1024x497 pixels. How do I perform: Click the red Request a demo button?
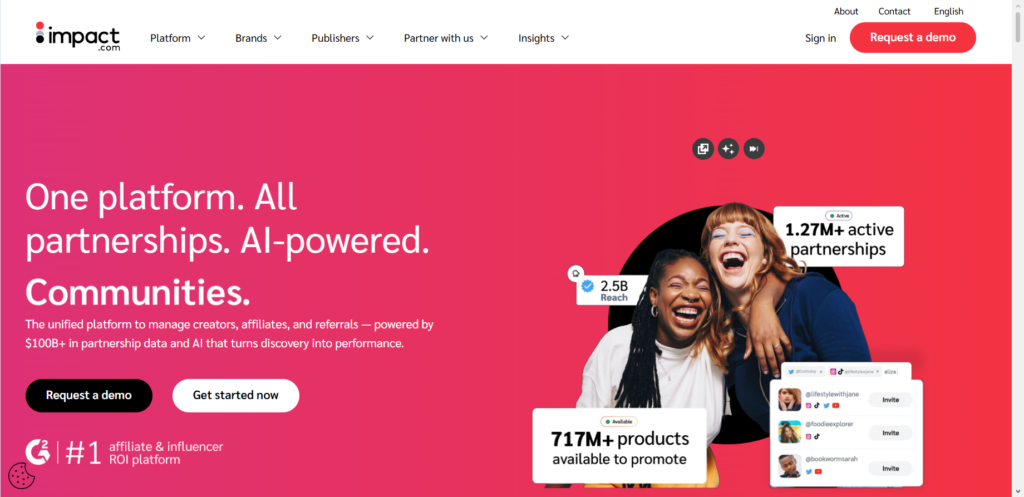point(912,37)
